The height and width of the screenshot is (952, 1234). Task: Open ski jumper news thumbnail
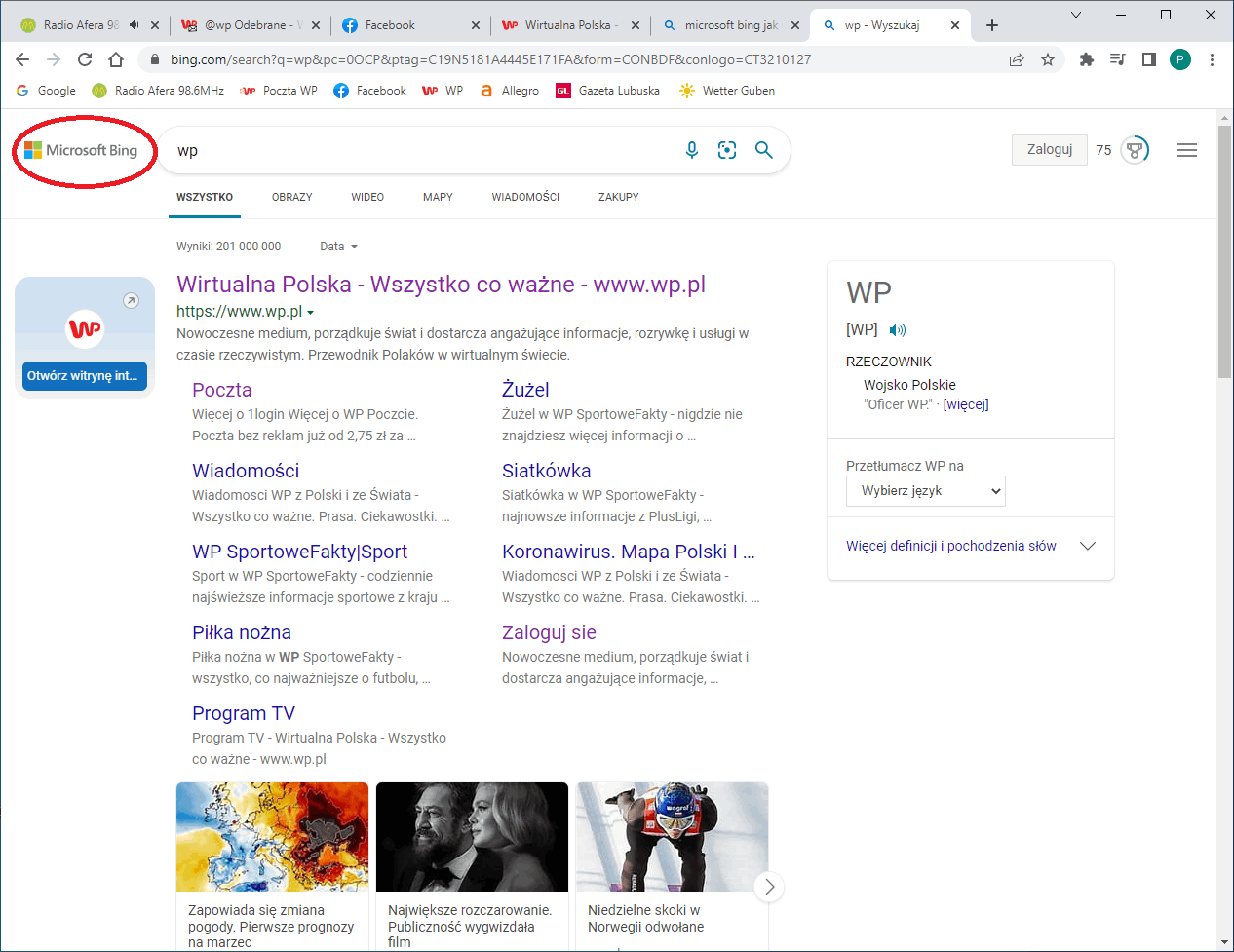coord(673,837)
